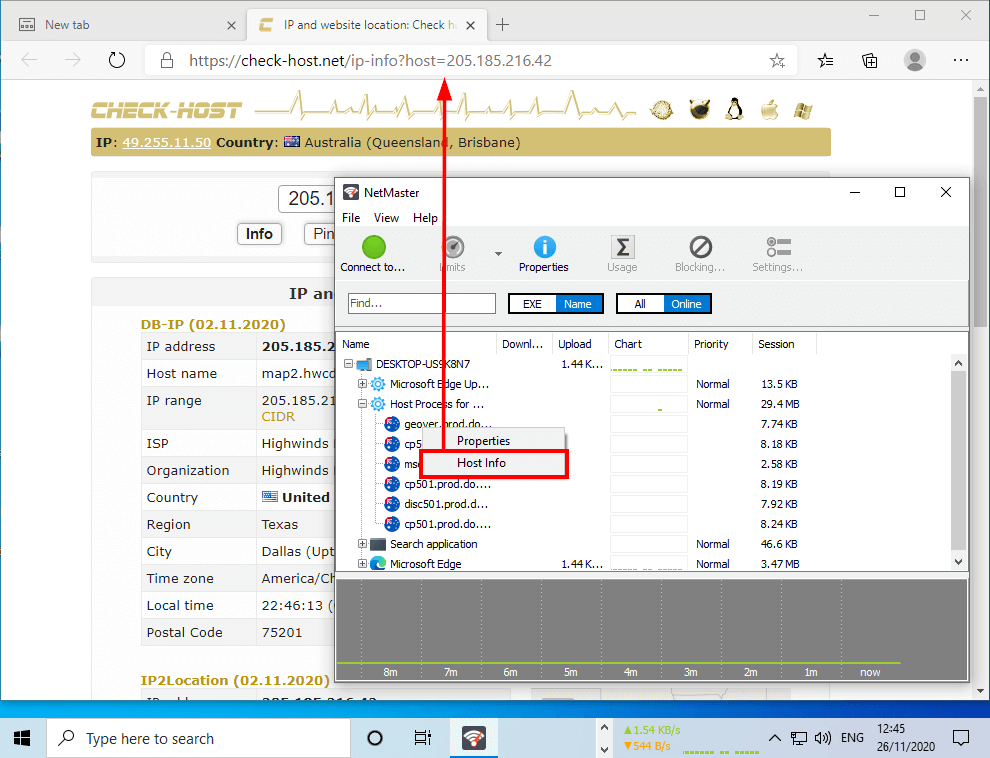Click Linux penguin icon on Check-Host header
Screen dimensions: 990x758
pyautogui.click(x=734, y=109)
